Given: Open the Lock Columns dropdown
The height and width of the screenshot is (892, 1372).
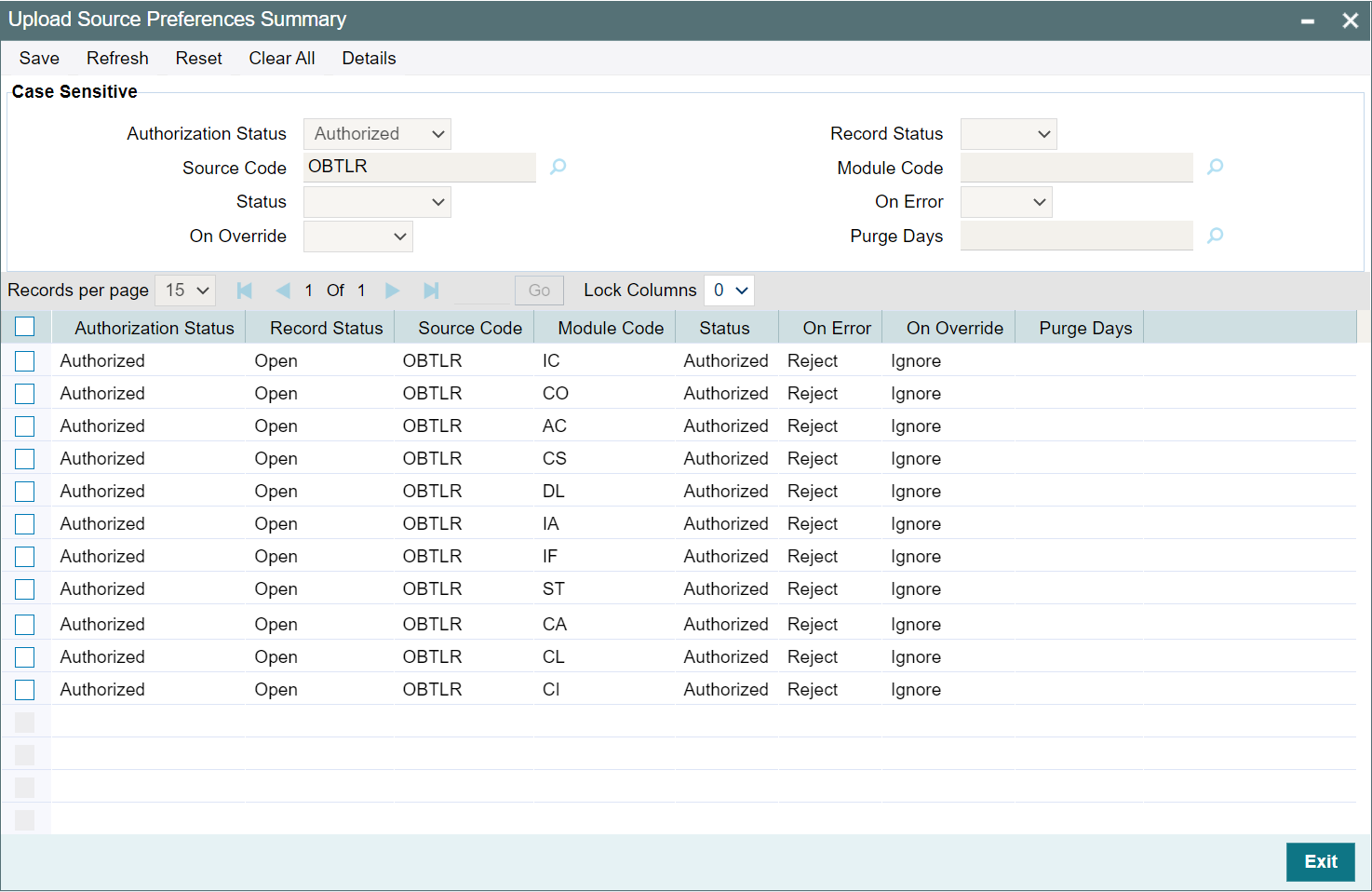Looking at the screenshot, I should click(x=729, y=291).
